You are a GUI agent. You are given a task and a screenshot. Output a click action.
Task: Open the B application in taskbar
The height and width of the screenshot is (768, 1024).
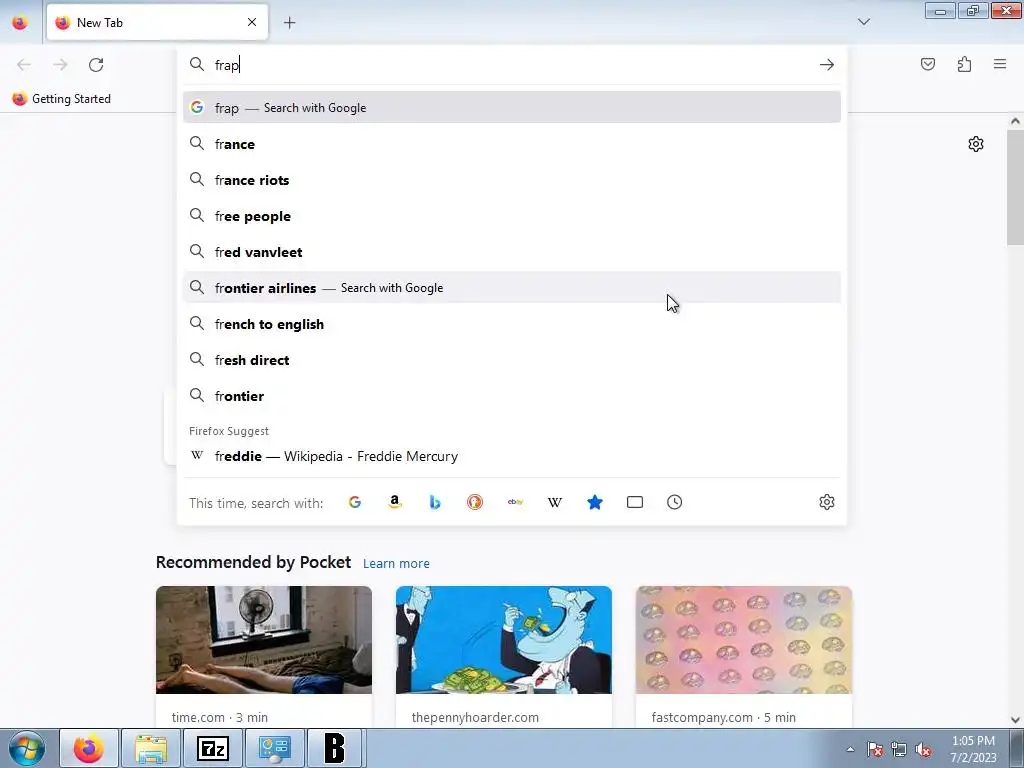click(x=335, y=748)
